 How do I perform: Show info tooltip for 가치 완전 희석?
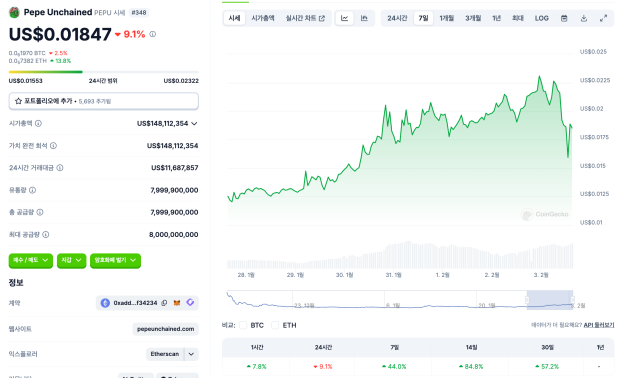(x=53, y=146)
